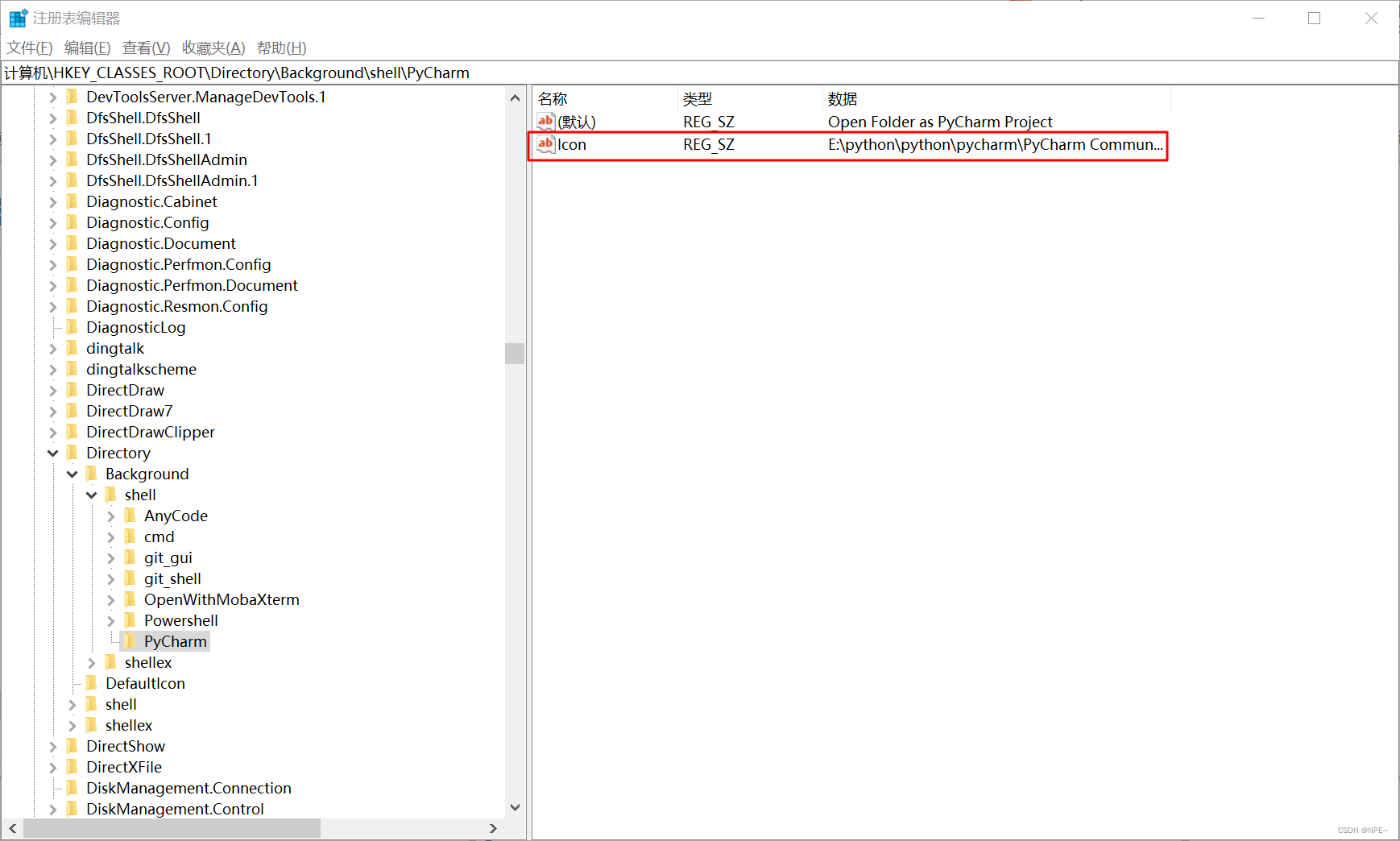The height and width of the screenshot is (841, 1400).
Task: Click the registry path address bar
Action: click(699, 72)
